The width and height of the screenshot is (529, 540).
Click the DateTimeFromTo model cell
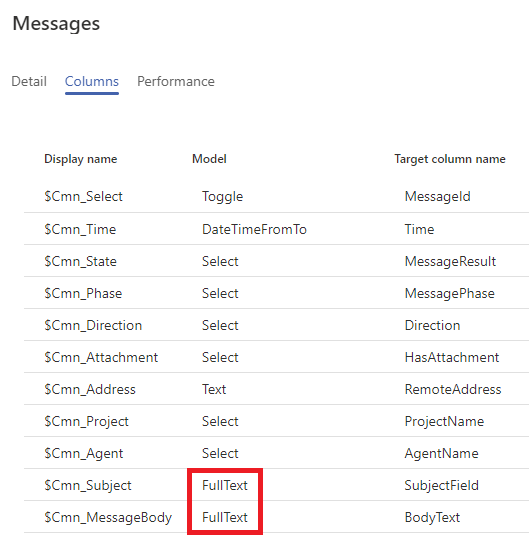[254, 229]
